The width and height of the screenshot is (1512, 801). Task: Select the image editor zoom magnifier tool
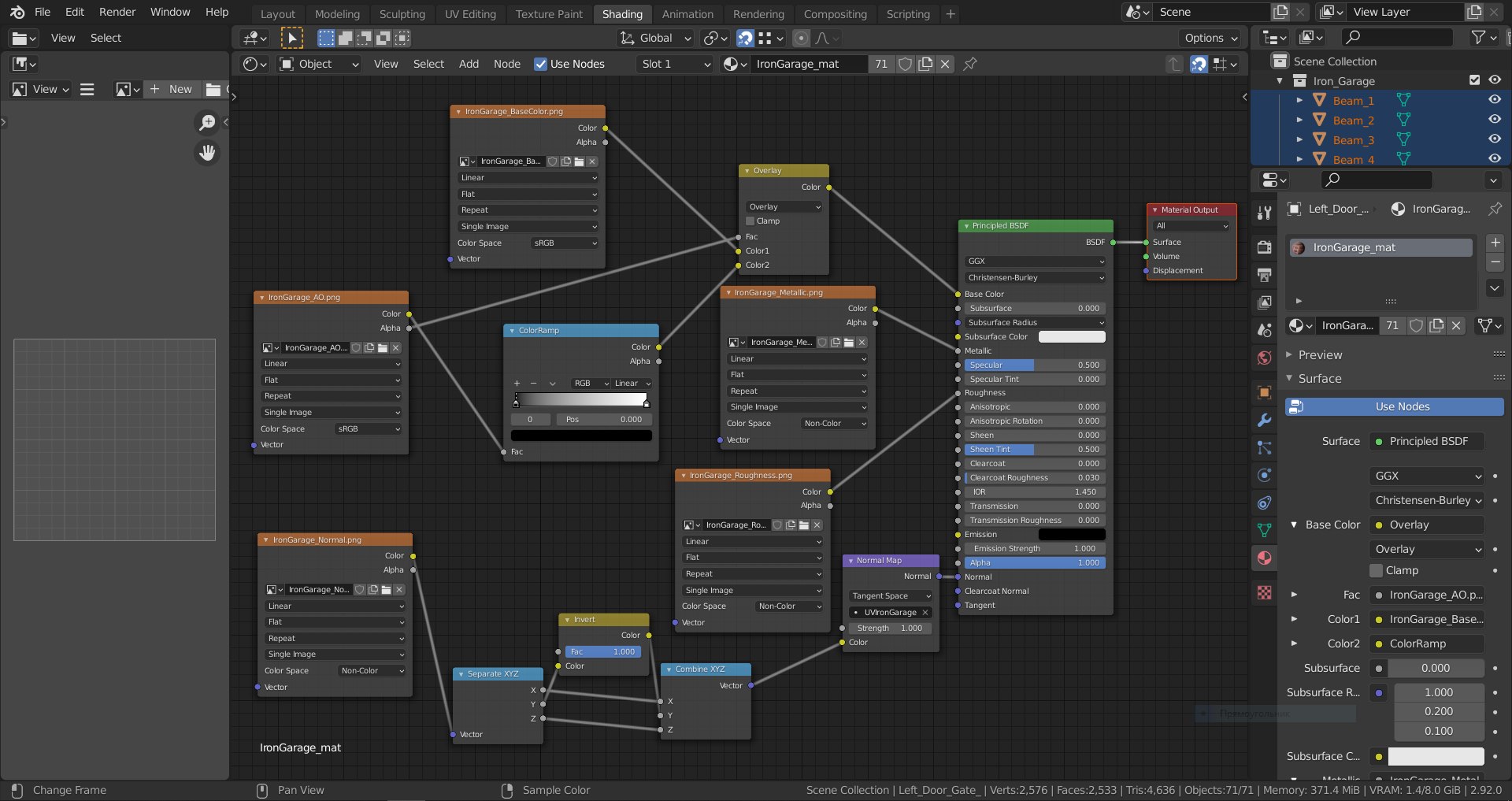(x=207, y=122)
